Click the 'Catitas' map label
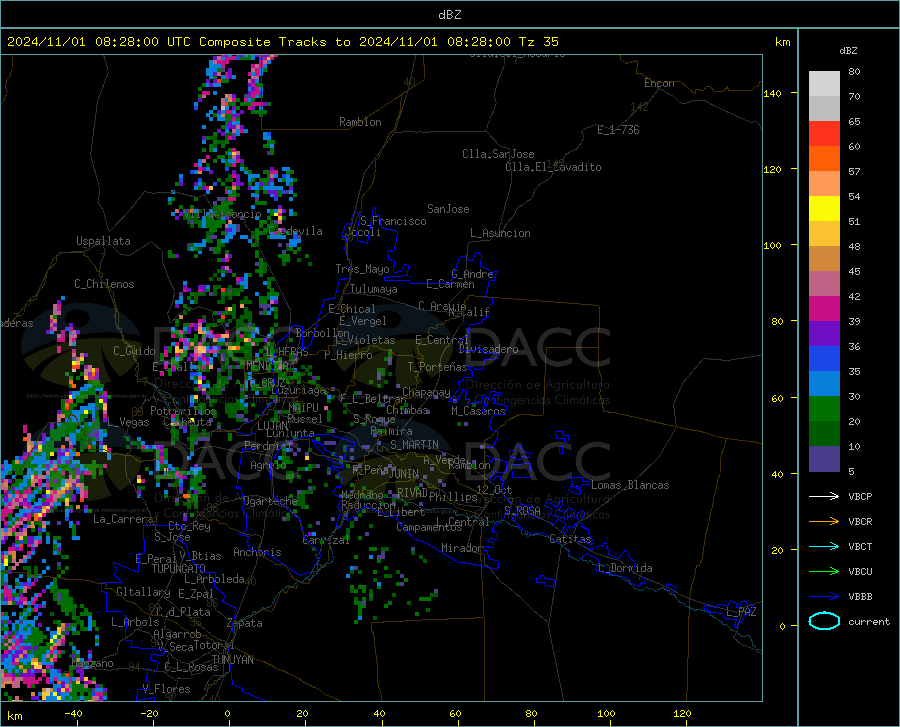The height and width of the screenshot is (727, 900). coord(570,539)
